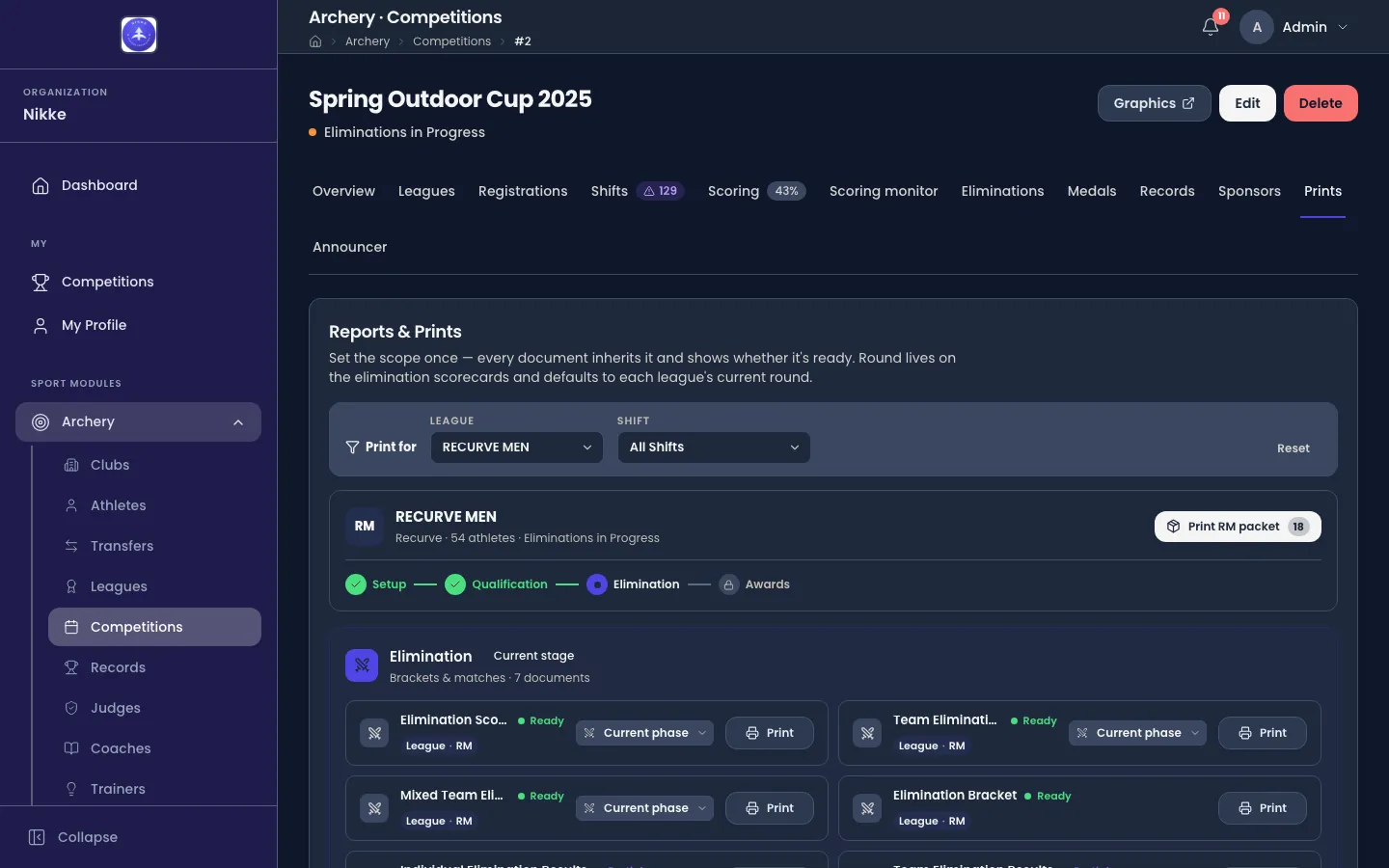
Task: Click the airplane app logo
Action: coord(139,35)
